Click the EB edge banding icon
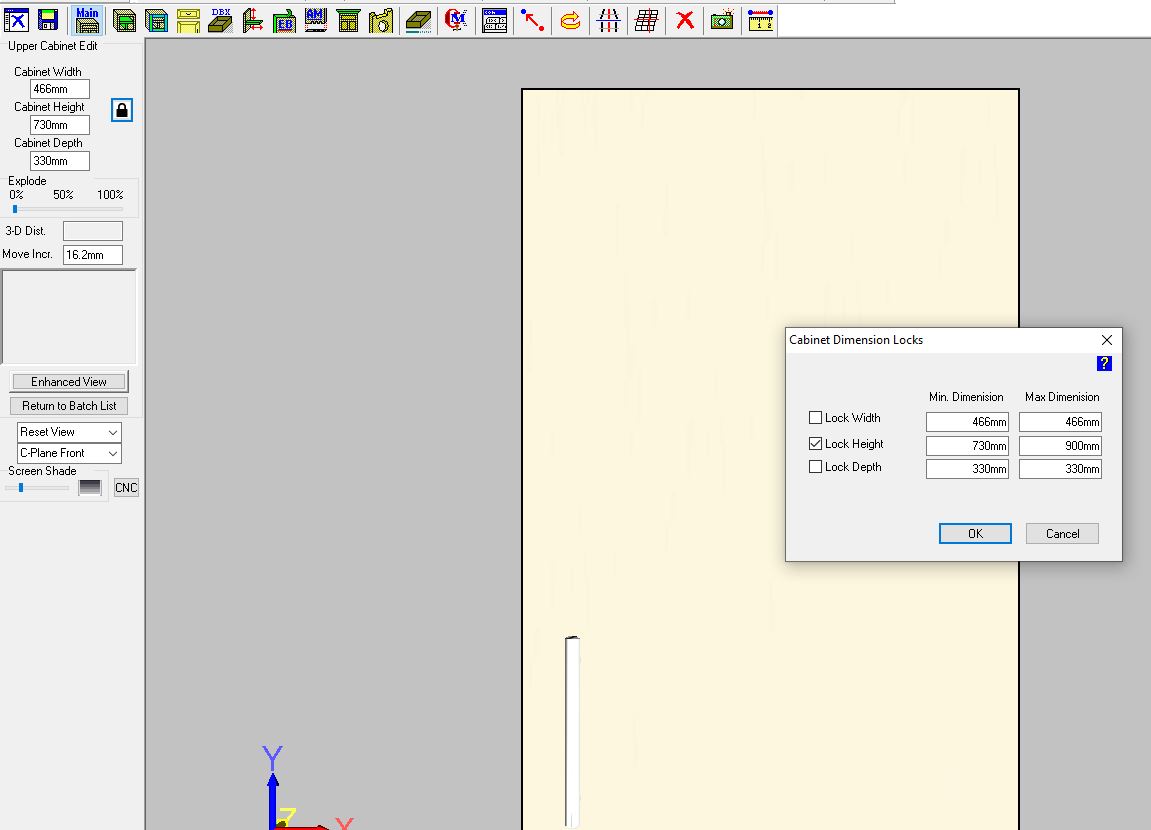1151x830 pixels. pyautogui.click(x=284, y=20)
